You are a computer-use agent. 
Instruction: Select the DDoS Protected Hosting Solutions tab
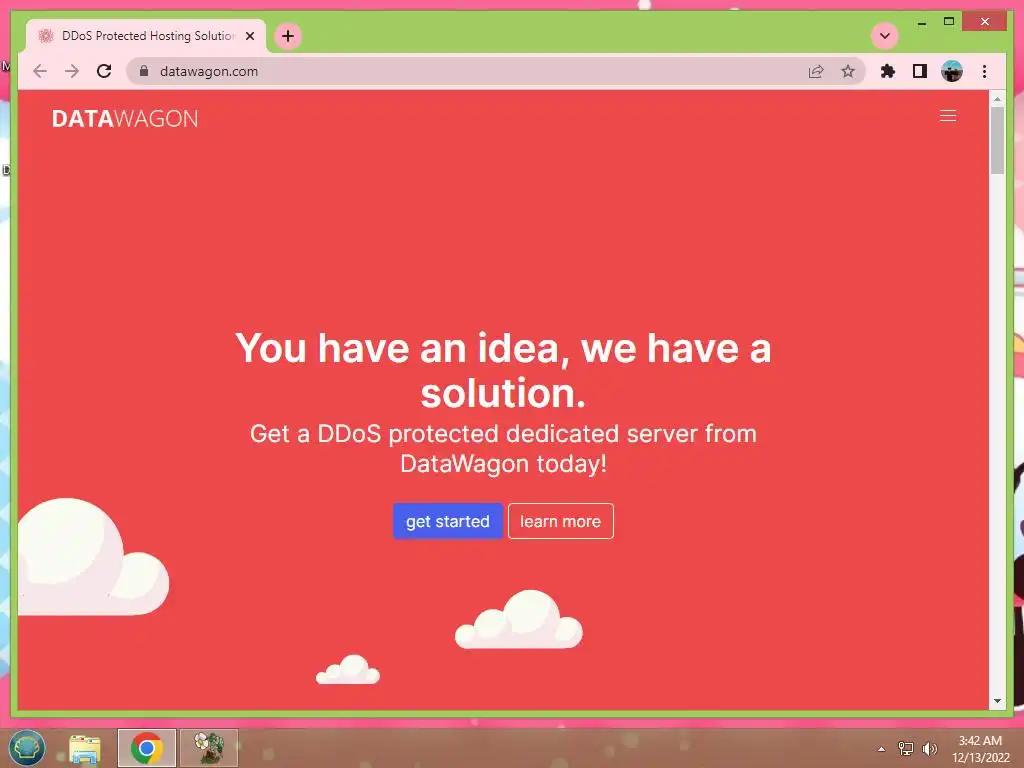point(146,36)
